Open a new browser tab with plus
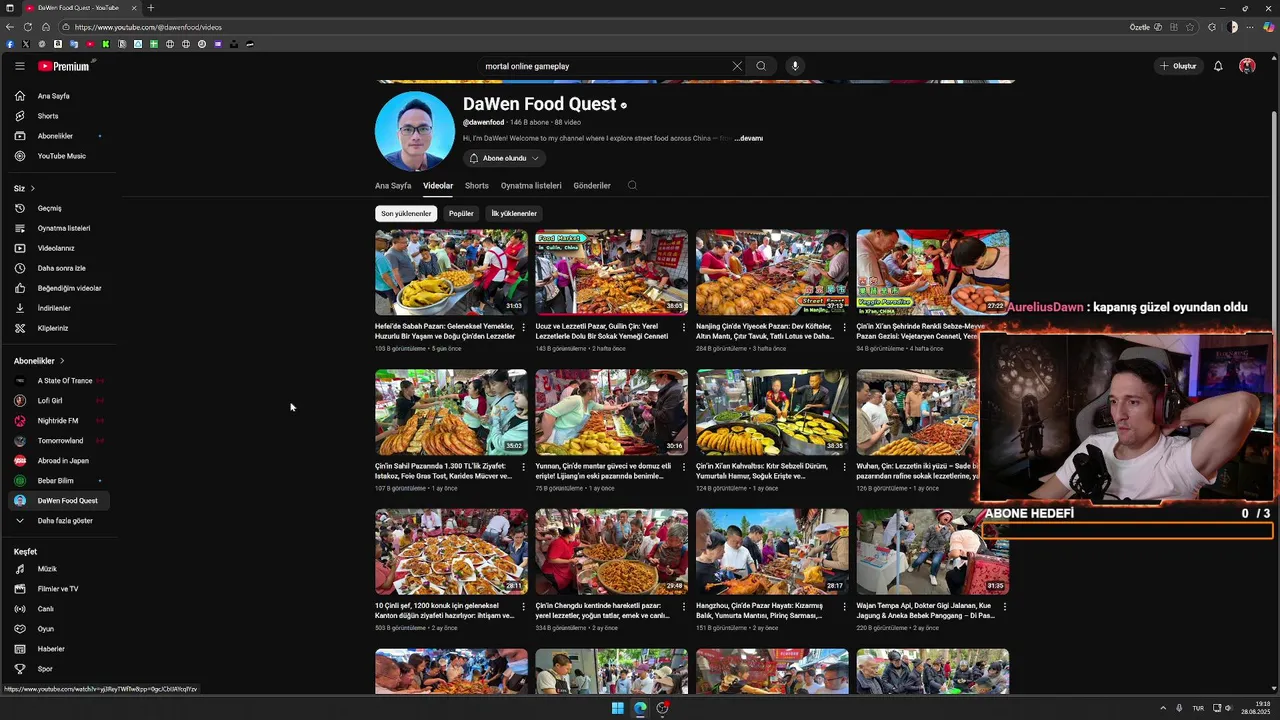This screenshot has width=1280, height=720. pos(151,8)
